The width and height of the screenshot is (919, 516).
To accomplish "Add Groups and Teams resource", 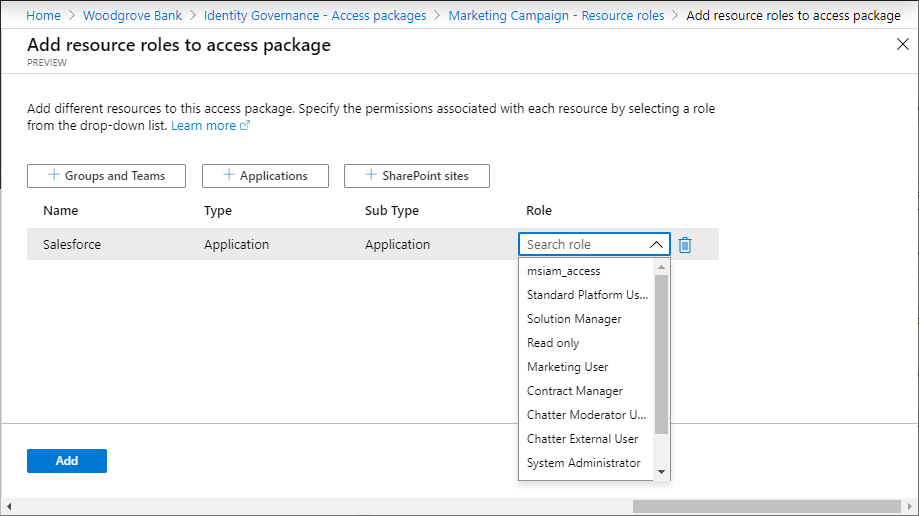I will pos(106,176).
